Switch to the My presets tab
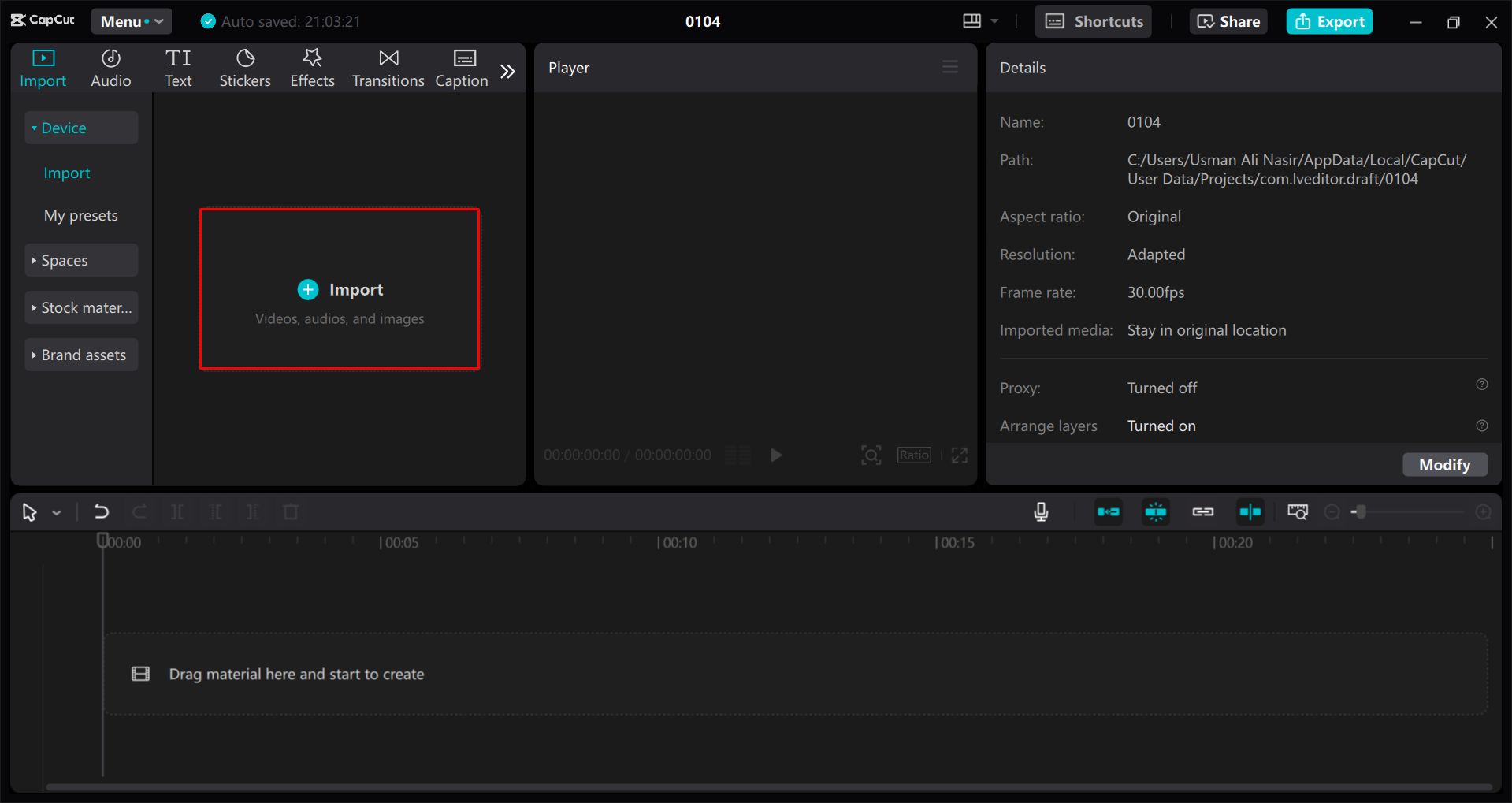 point(81,214)
